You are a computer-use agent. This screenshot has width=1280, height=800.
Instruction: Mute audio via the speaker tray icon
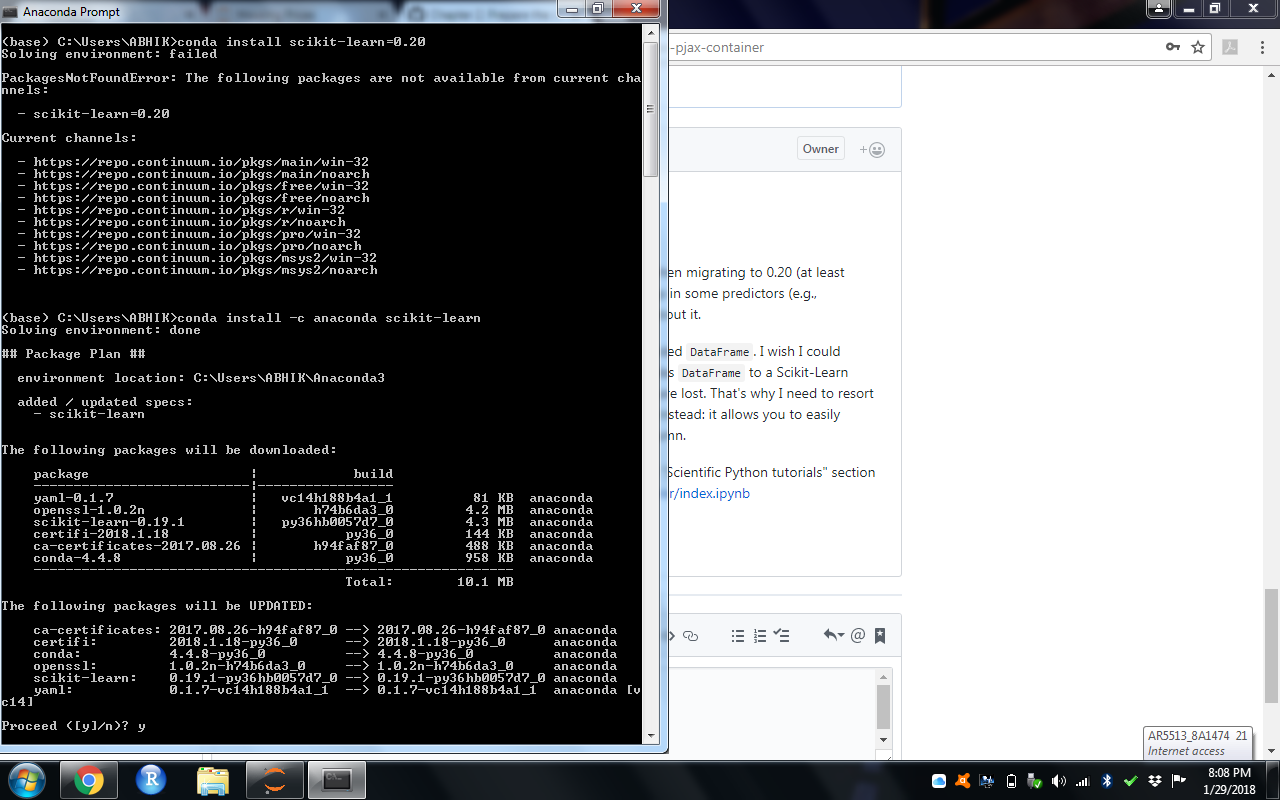click(1058, 780)
